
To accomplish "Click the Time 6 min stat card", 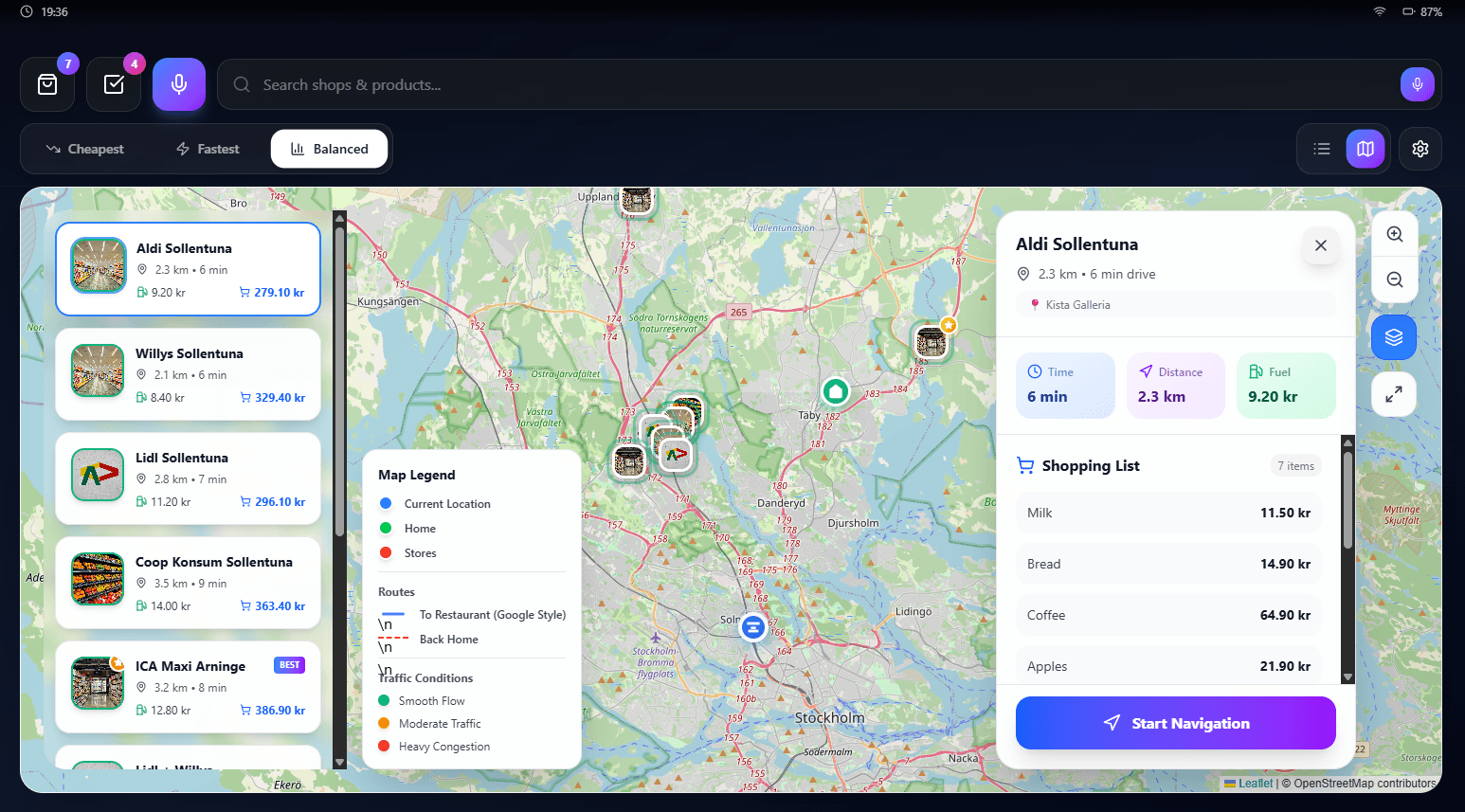I will click(1065, 386).
